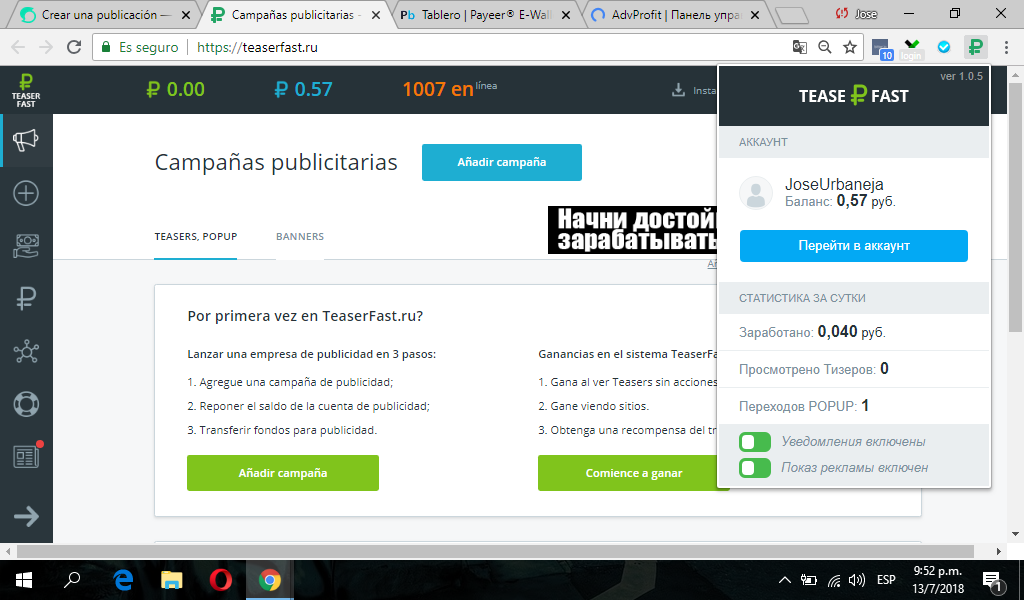Click the Teaser Fast logo at top left
The width and height of the screenshot is (1024, 600).
pyautogui.click(x=26, y=90)
